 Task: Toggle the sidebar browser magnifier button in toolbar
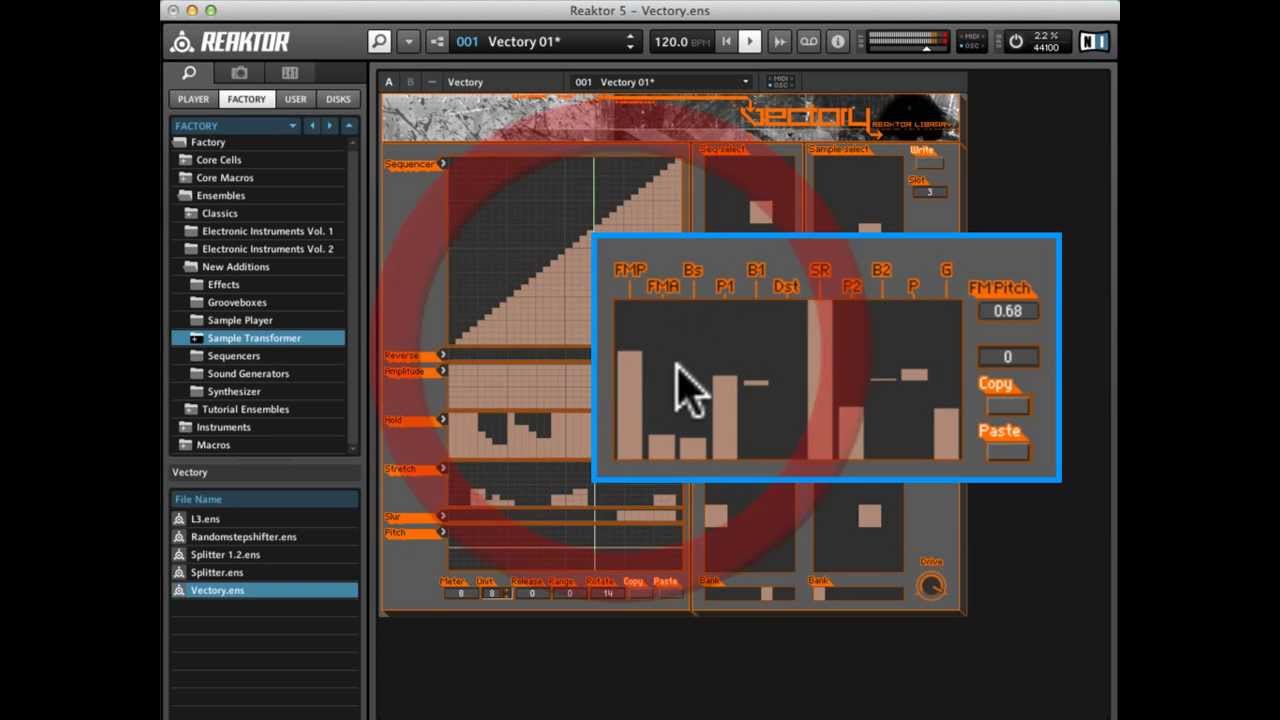(x=379, y=42)
